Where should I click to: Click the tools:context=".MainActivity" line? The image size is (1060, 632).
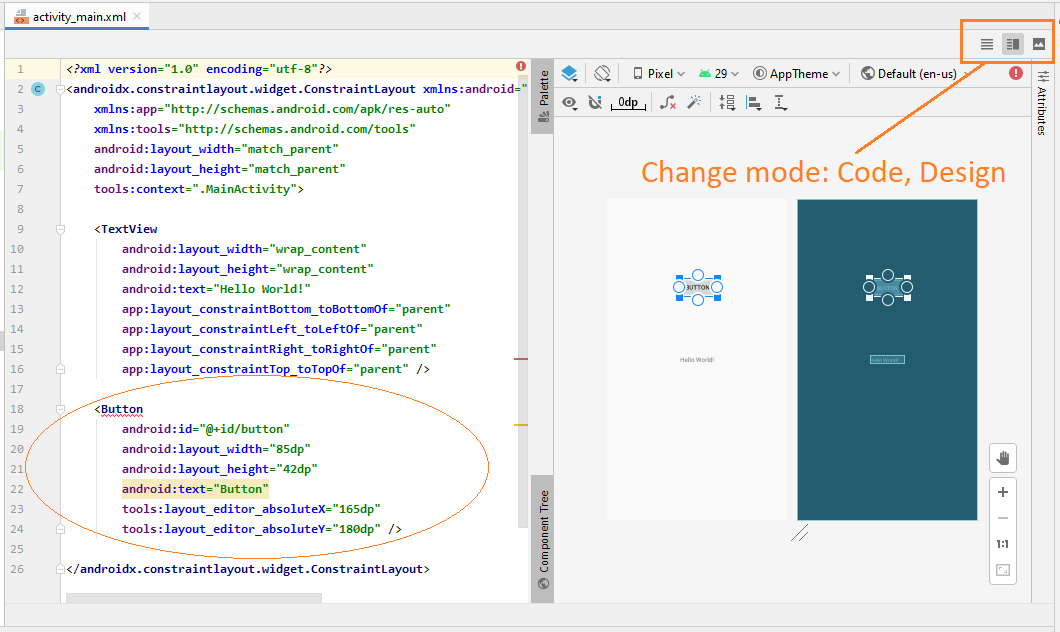coord(199,189)
